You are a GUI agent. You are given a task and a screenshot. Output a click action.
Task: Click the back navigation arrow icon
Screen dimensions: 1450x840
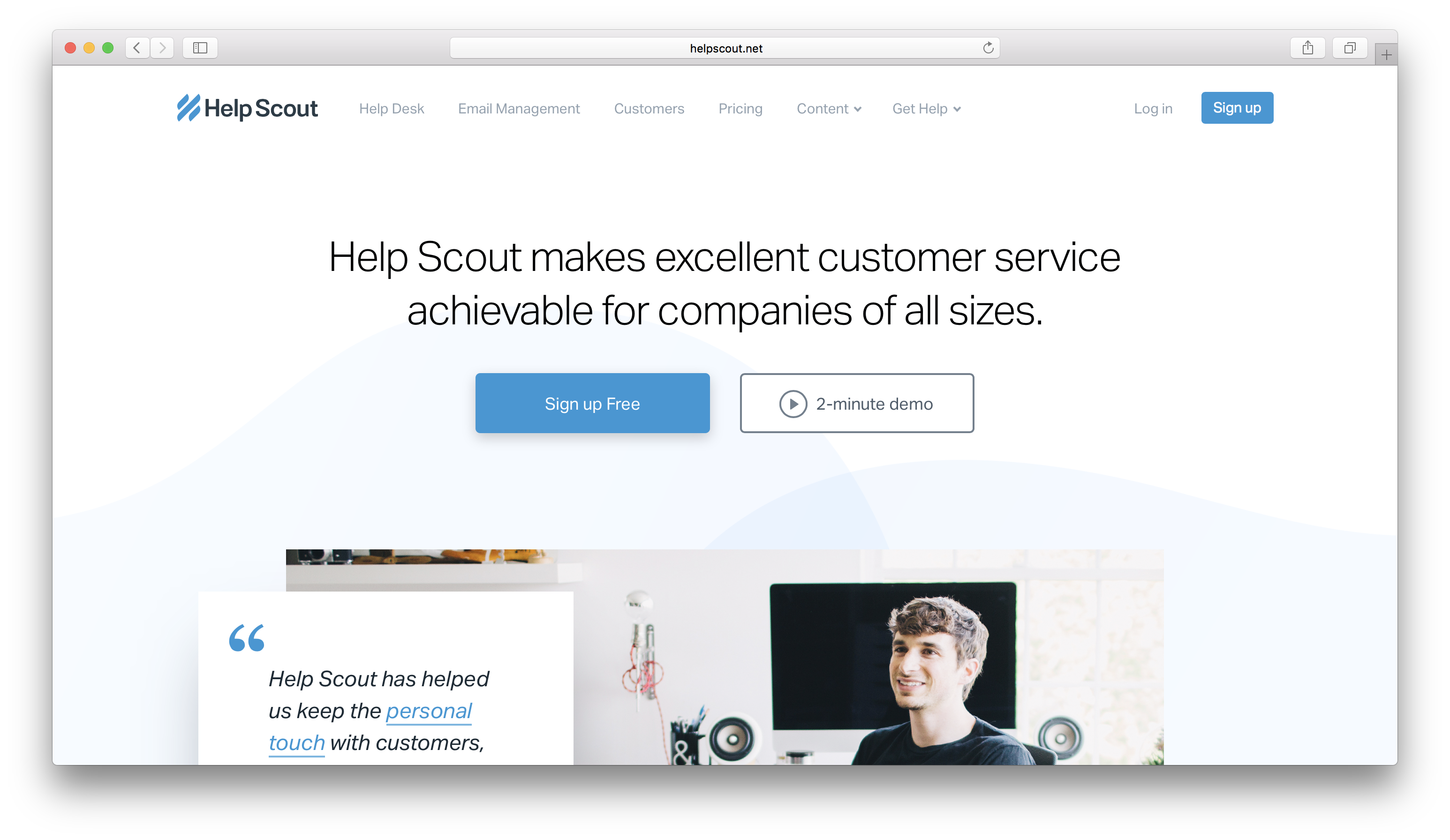pos(137,47)
